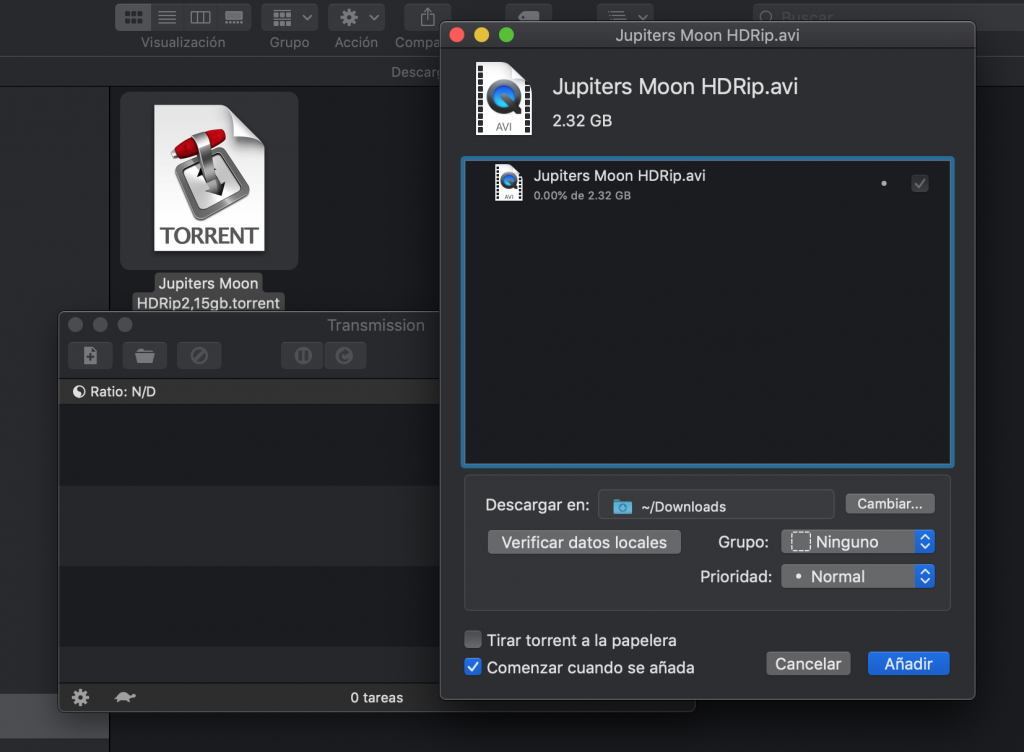Click the 2.32 GB size text in header

(x=582, y=121)
